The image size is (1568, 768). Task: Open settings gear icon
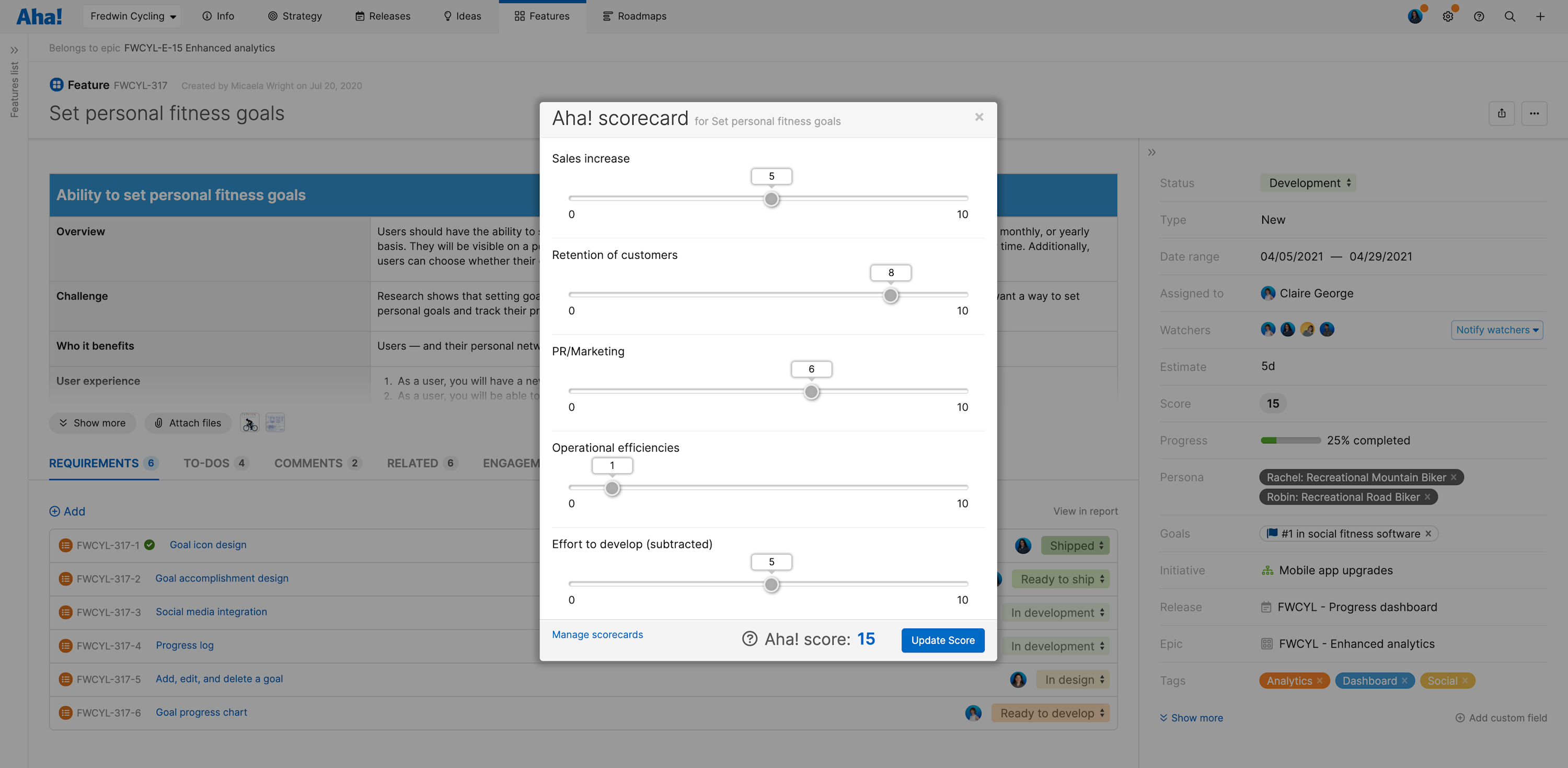1448,16
